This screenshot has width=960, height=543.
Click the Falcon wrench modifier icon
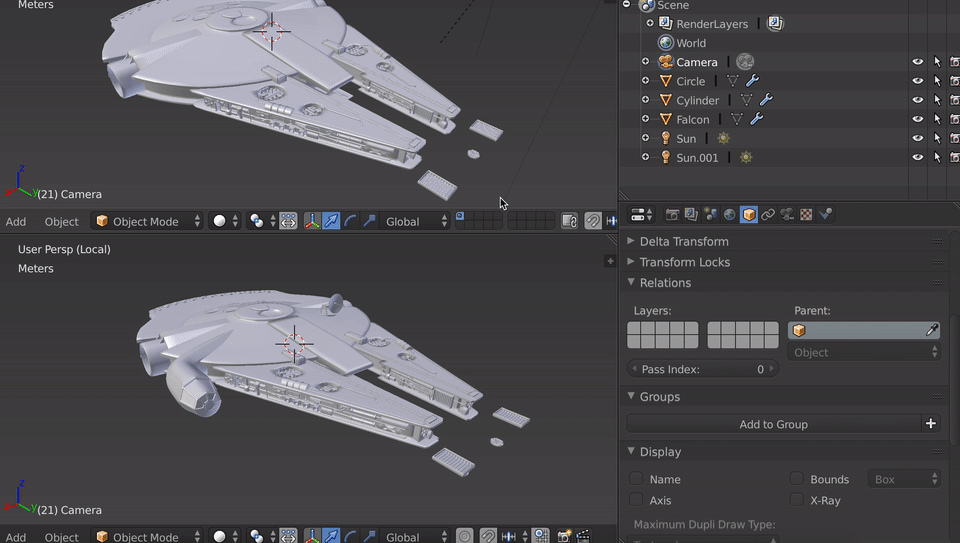pyautogui.click(x=757, y=119)
